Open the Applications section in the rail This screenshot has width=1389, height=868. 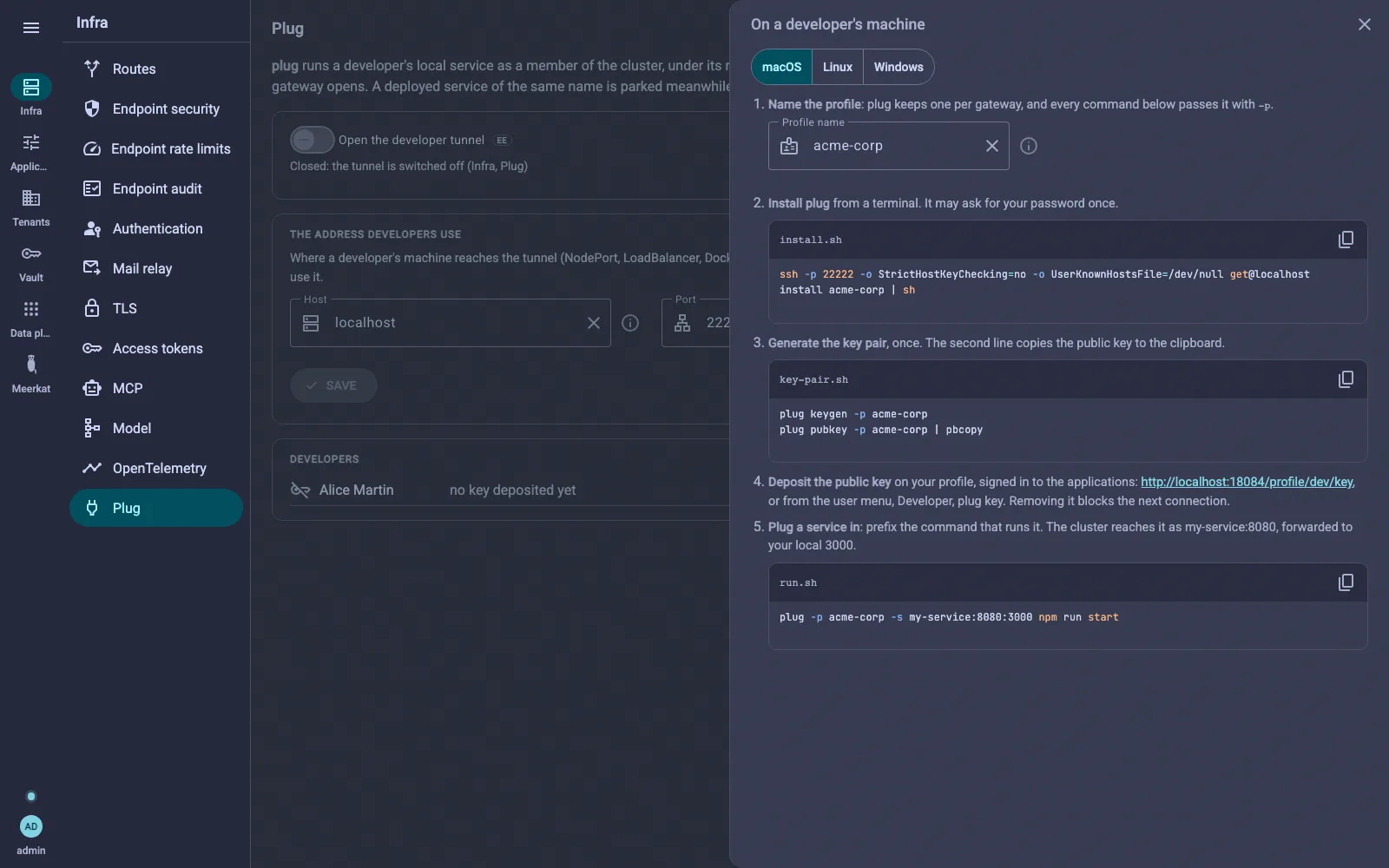31,152
